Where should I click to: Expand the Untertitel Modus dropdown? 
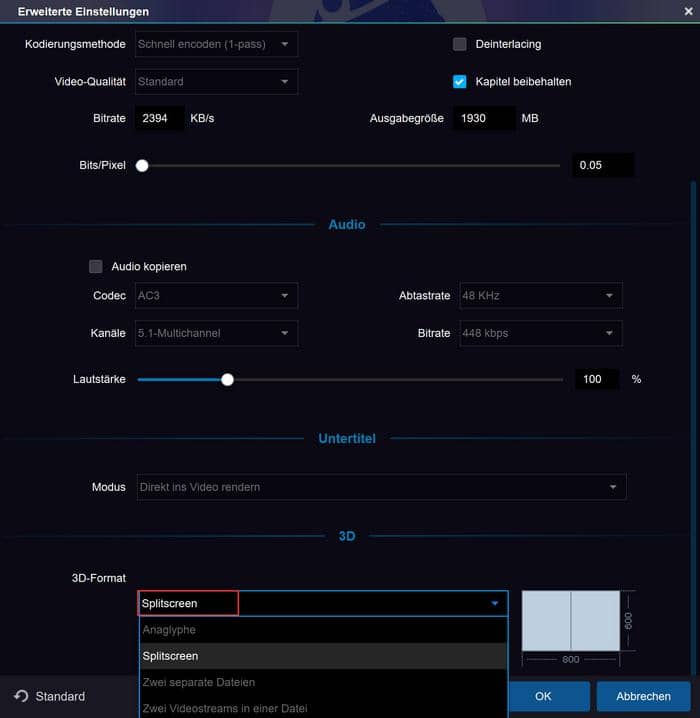coord(380,487)
